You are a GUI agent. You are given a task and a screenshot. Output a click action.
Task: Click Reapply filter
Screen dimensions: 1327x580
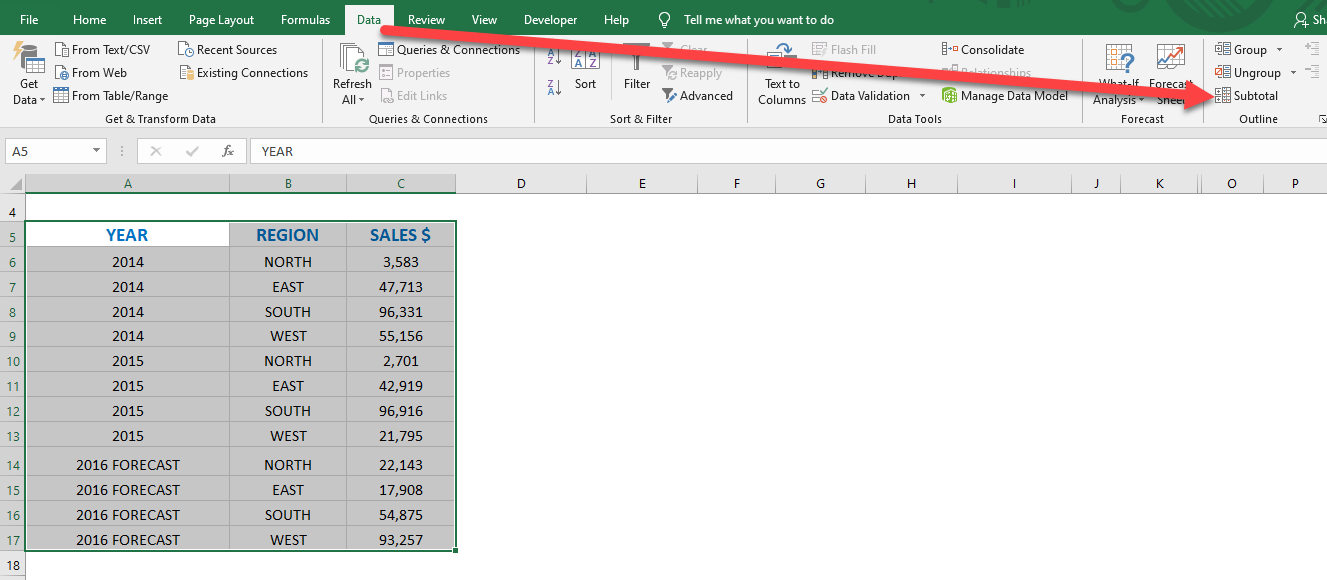click(692, 72)
